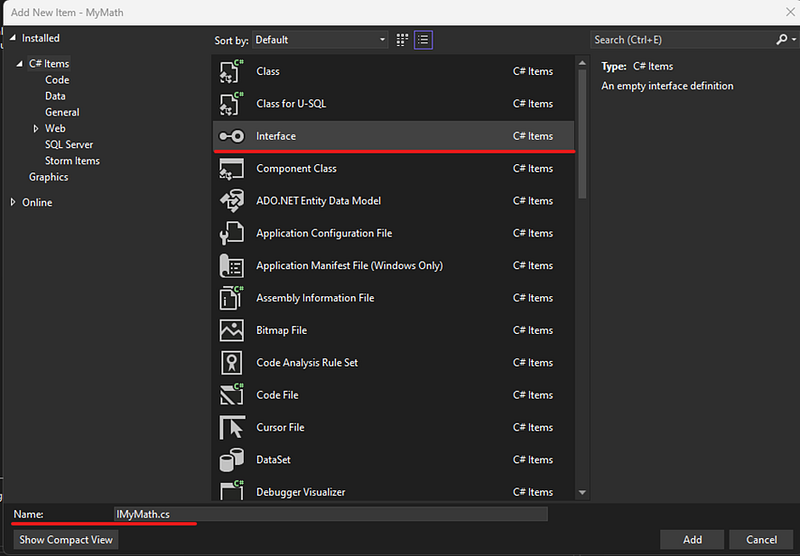Select the Storm Items category
800x556 pixels.
(x=72, y=161)
